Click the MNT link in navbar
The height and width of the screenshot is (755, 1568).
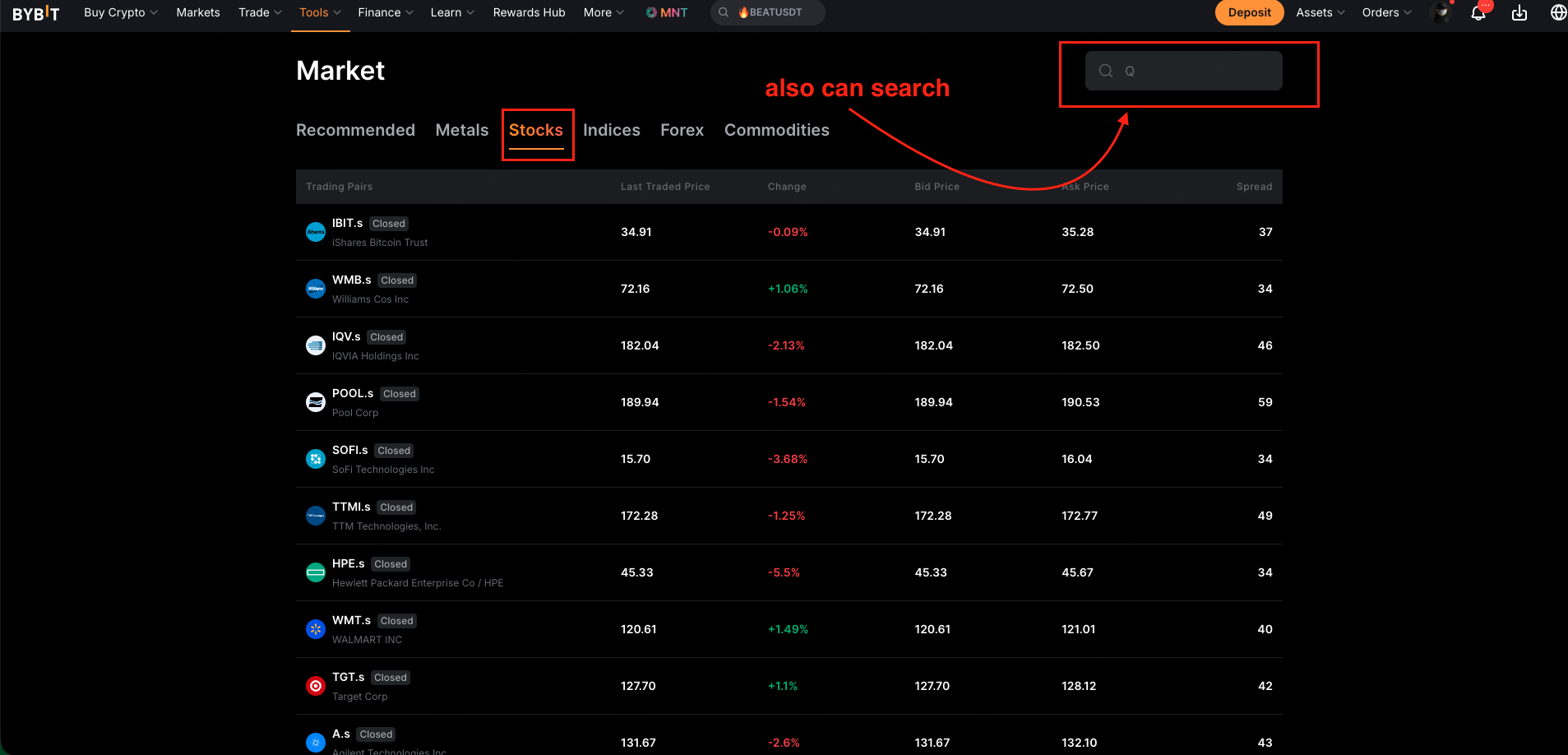pos(667,12)
